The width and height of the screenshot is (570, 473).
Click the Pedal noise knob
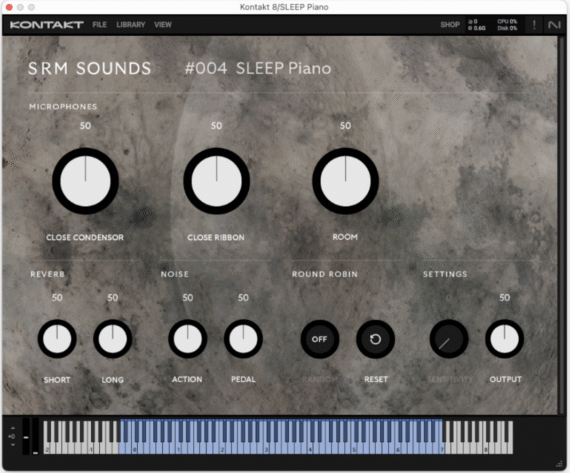243,339
